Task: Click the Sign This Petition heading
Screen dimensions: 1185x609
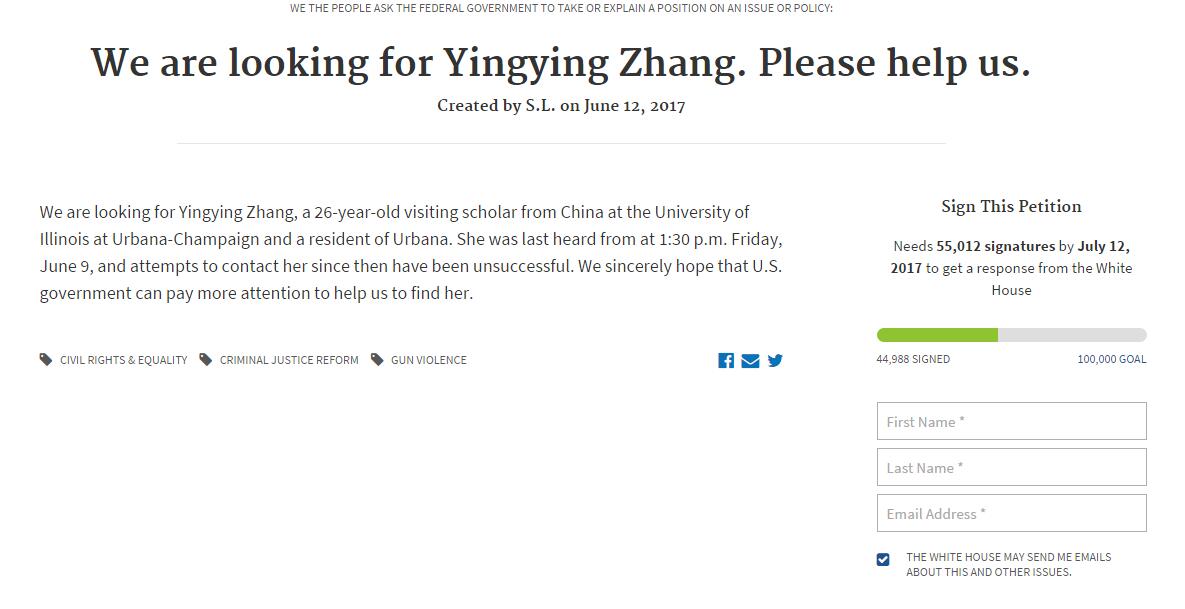Action: pyautogui.click(x=1011, y=207)
